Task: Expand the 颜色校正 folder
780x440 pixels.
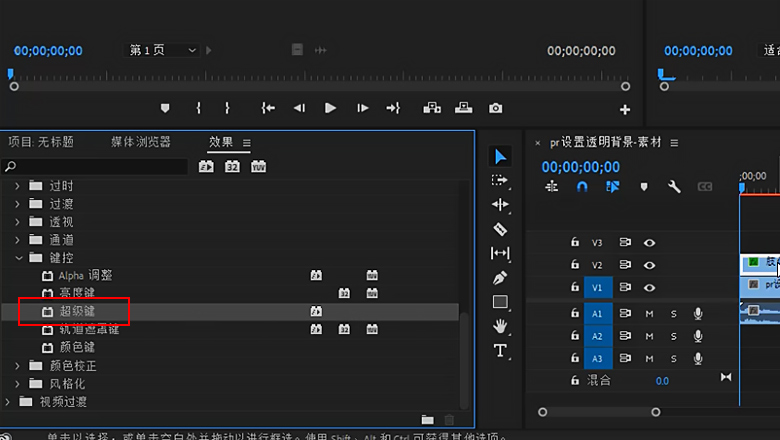Action: (17, 366)
